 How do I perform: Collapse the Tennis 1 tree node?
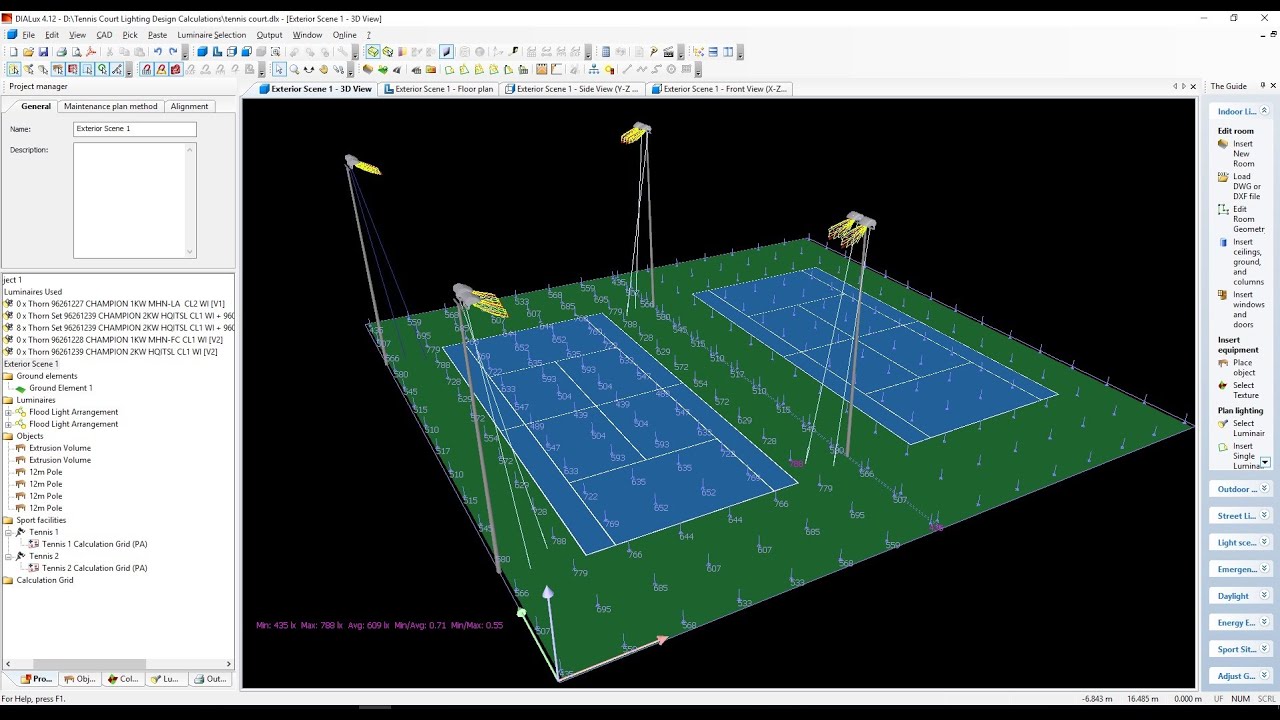(9, 532)
